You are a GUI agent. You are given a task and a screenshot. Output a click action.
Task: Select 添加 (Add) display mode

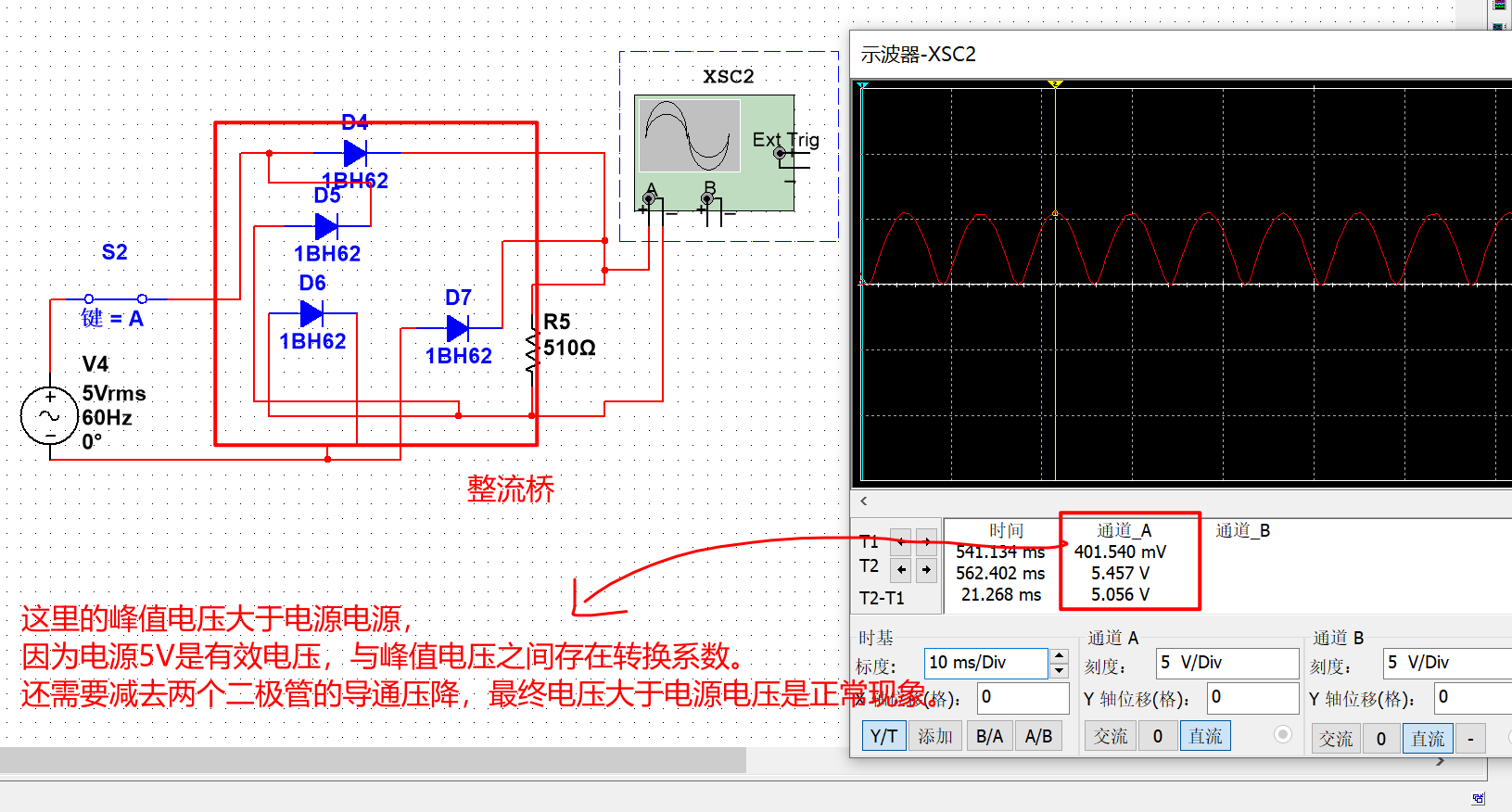935,736
